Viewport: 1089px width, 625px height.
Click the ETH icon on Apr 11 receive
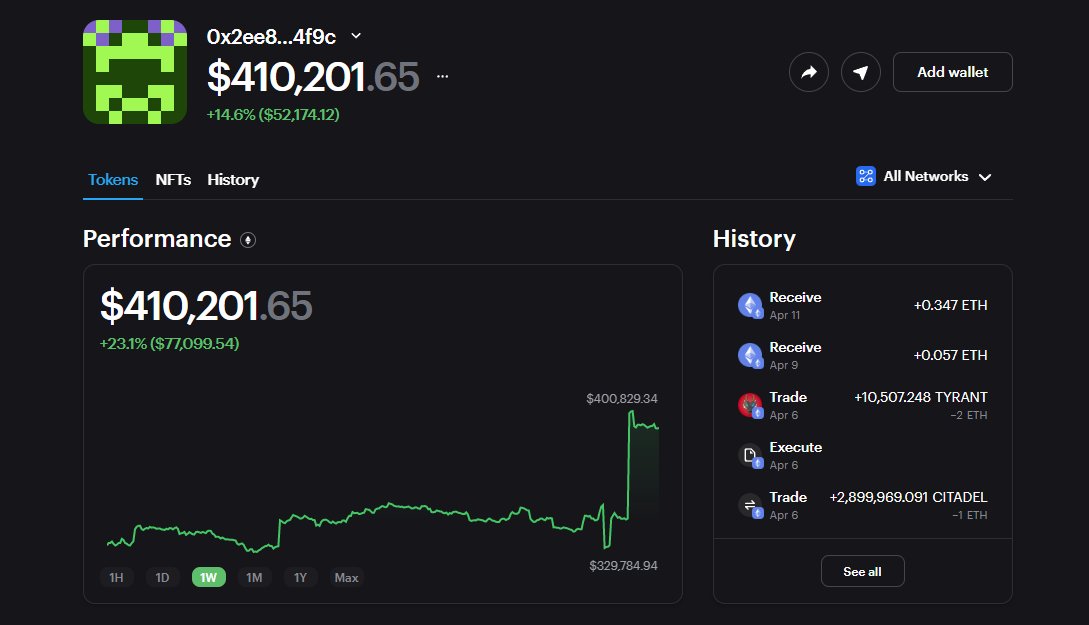(752, 305)
